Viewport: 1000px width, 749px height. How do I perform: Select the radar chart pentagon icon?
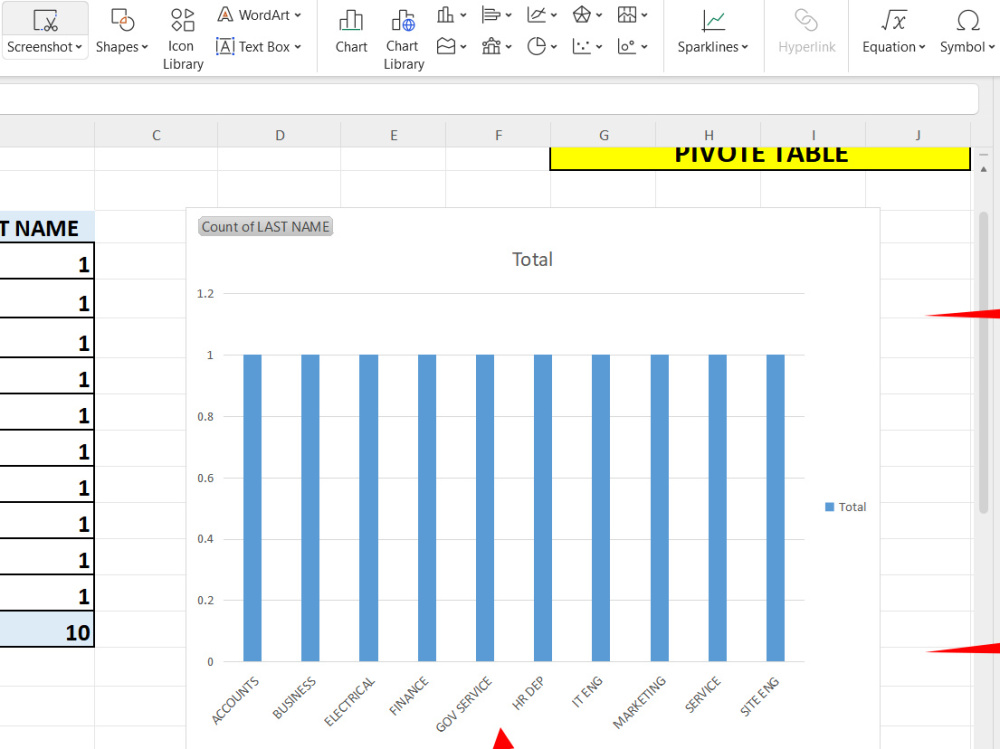pyautogui.click(x=581, y=15)
